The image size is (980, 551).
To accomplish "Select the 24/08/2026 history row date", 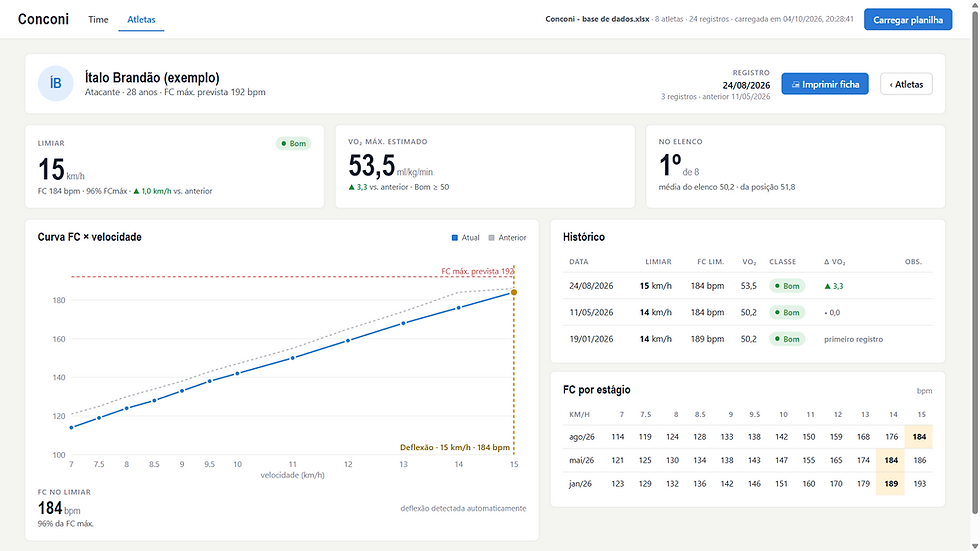I will click(591, 285).
